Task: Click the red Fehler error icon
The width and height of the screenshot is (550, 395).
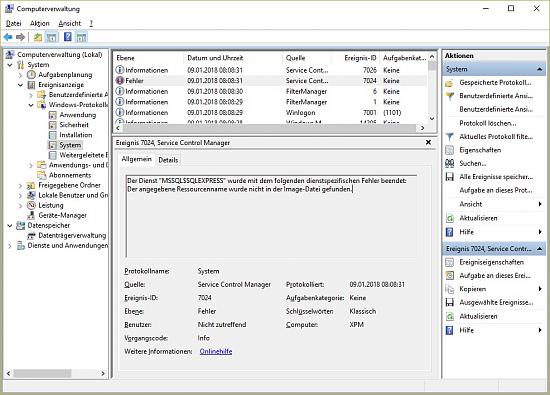Action: pos(120,81)
